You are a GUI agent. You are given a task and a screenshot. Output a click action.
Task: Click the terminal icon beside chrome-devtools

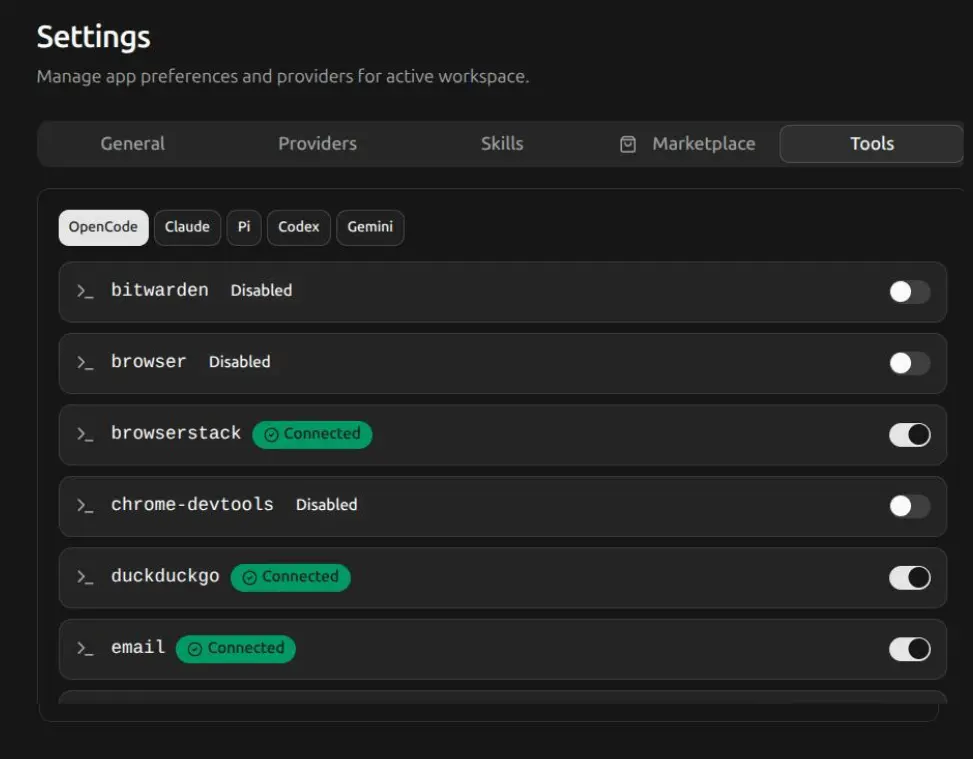pyautogui.click(x=85, y=505)
